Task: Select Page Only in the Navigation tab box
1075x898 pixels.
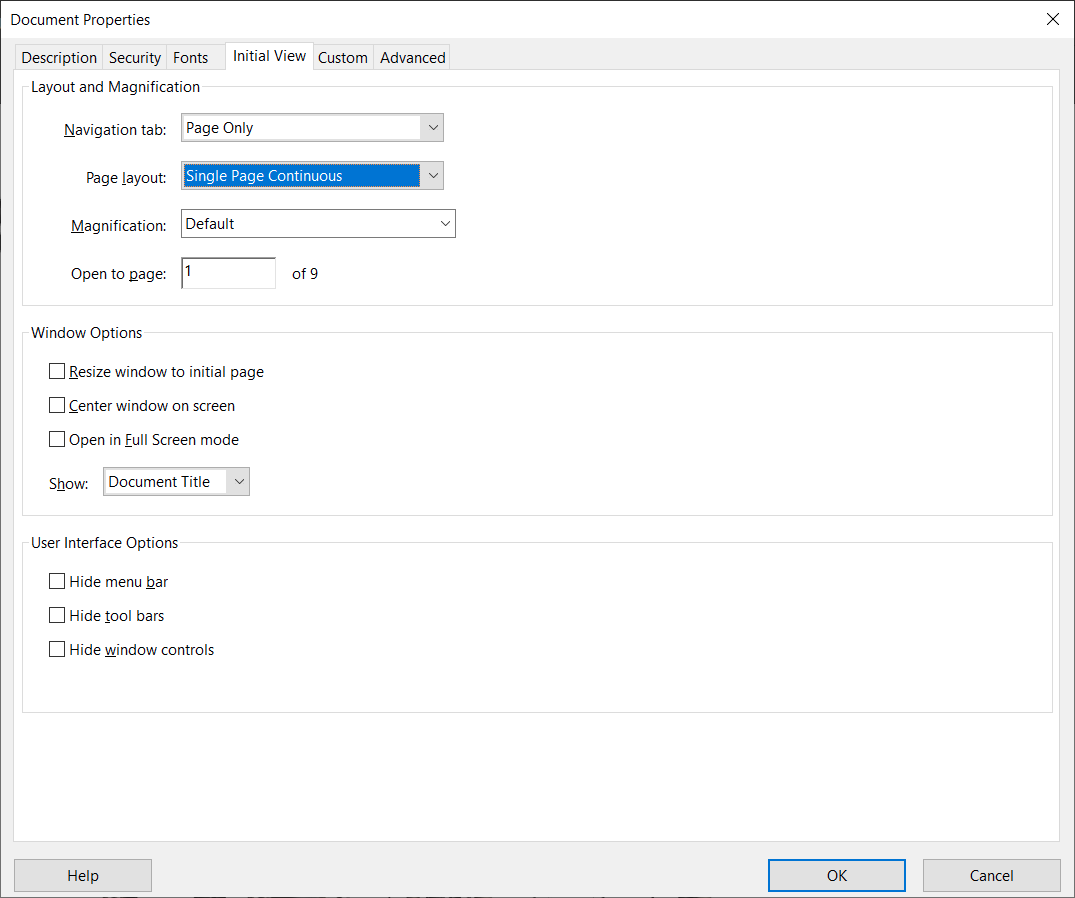Action: [x=300, y=127]
